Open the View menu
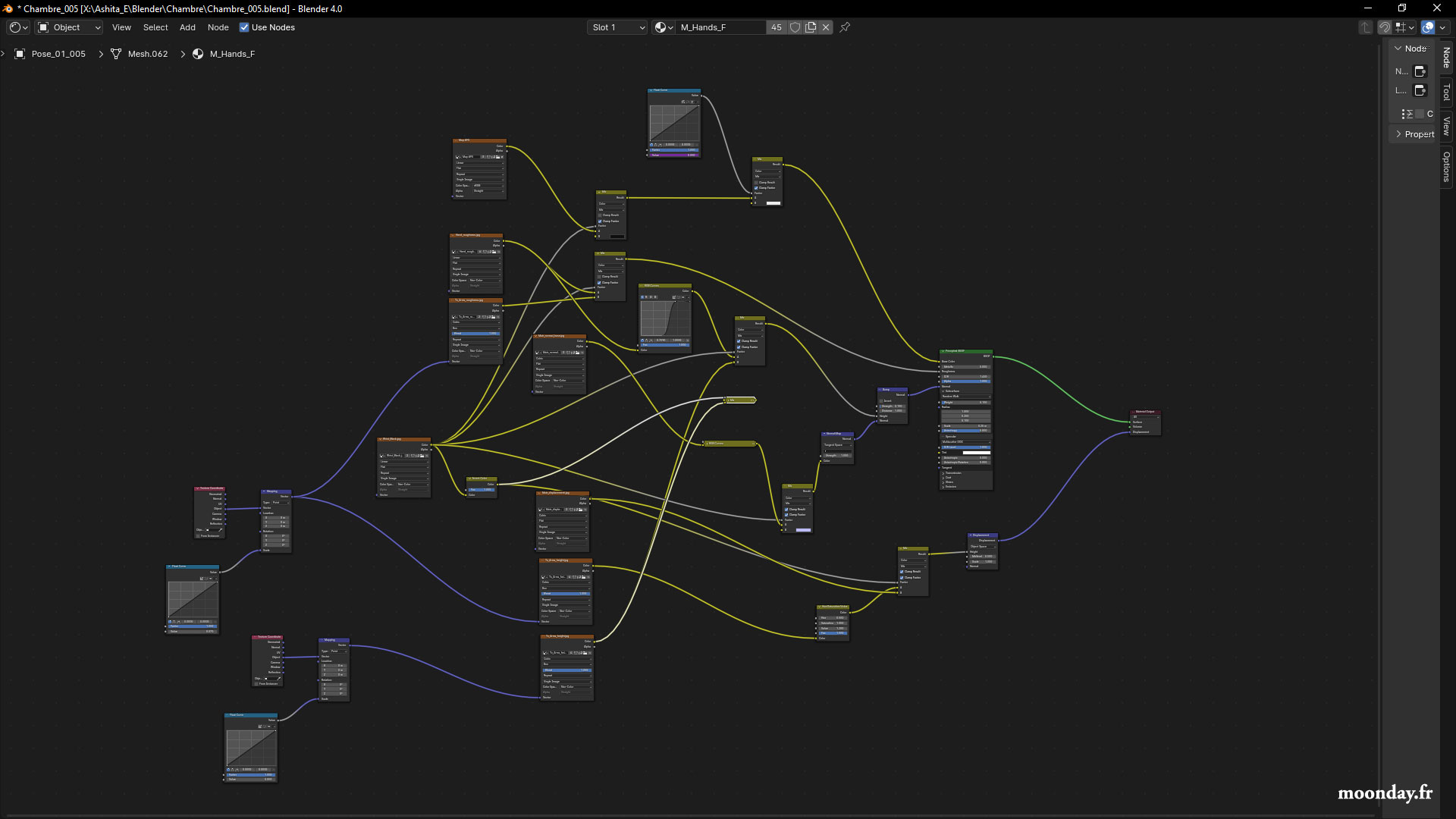1456x819 pixels. click(x=121, y=27)
